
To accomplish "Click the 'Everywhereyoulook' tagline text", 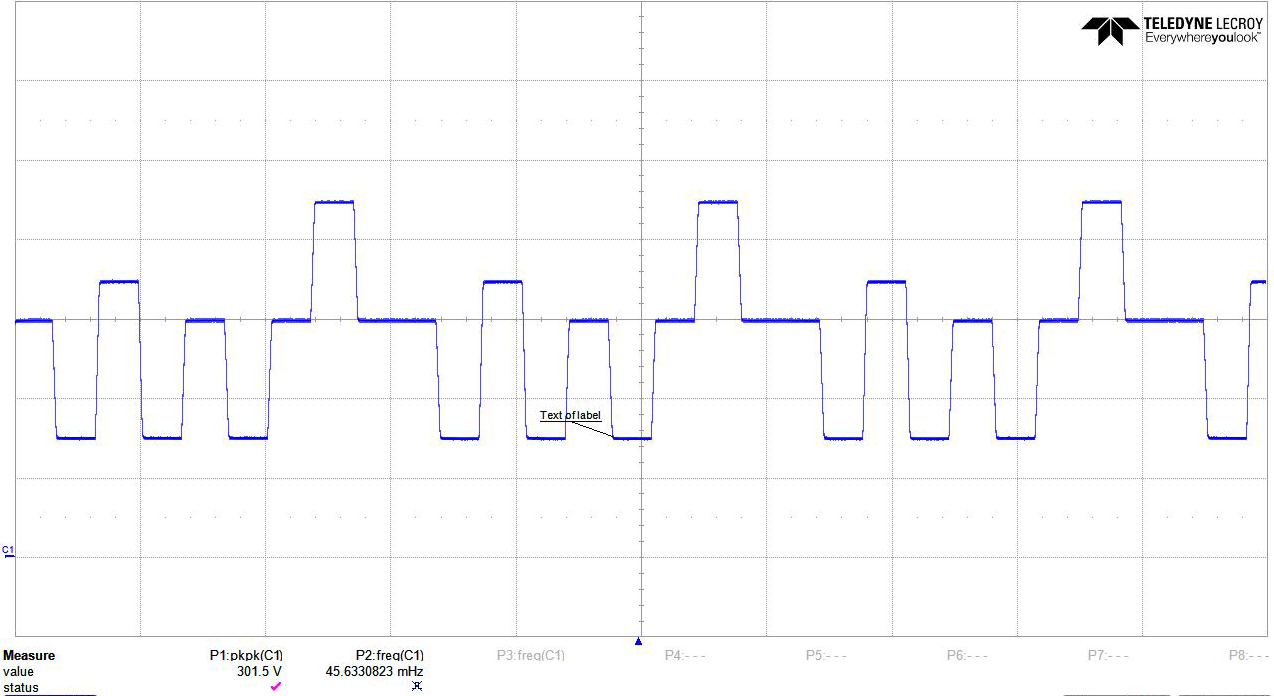I will [1203, 37].
